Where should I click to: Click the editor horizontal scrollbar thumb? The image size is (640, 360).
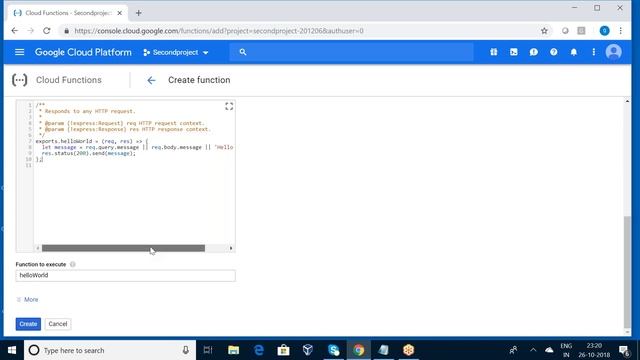pyautogui.click(x=123, y=248)
